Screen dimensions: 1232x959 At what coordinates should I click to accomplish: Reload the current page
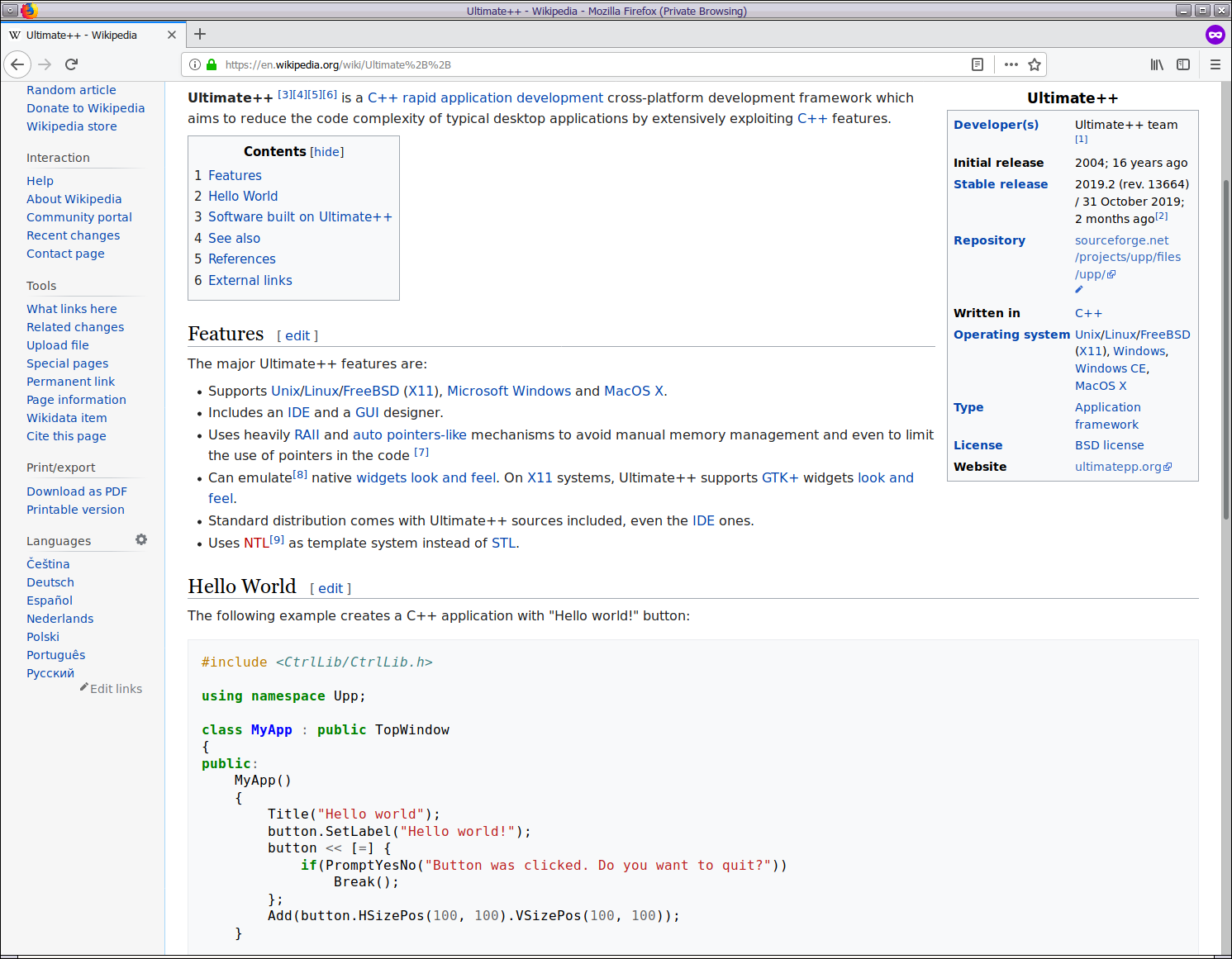[x=72, y=64]
